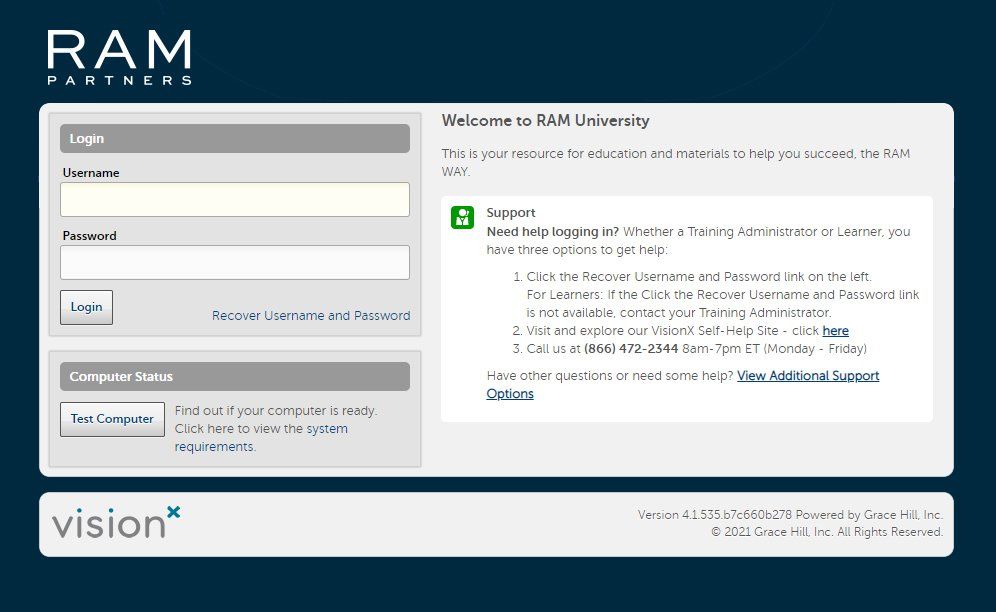Open the Recover Username and Password link
Image resolution: width=996 pixels, height=612 pixels.
[x=310, y=315]
